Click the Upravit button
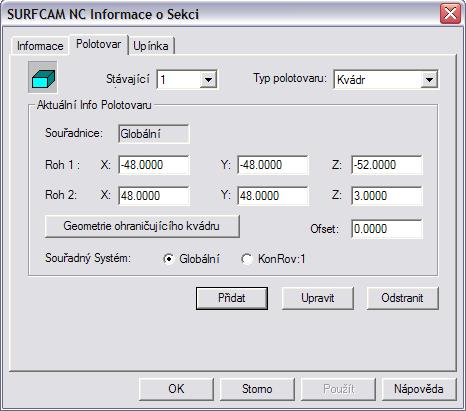The image size is (466, 411). tap(317, 298)
